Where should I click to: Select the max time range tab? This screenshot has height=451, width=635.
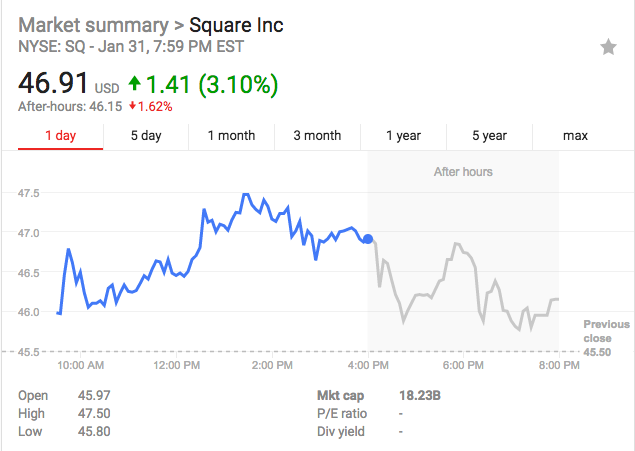tap(575, 136)
